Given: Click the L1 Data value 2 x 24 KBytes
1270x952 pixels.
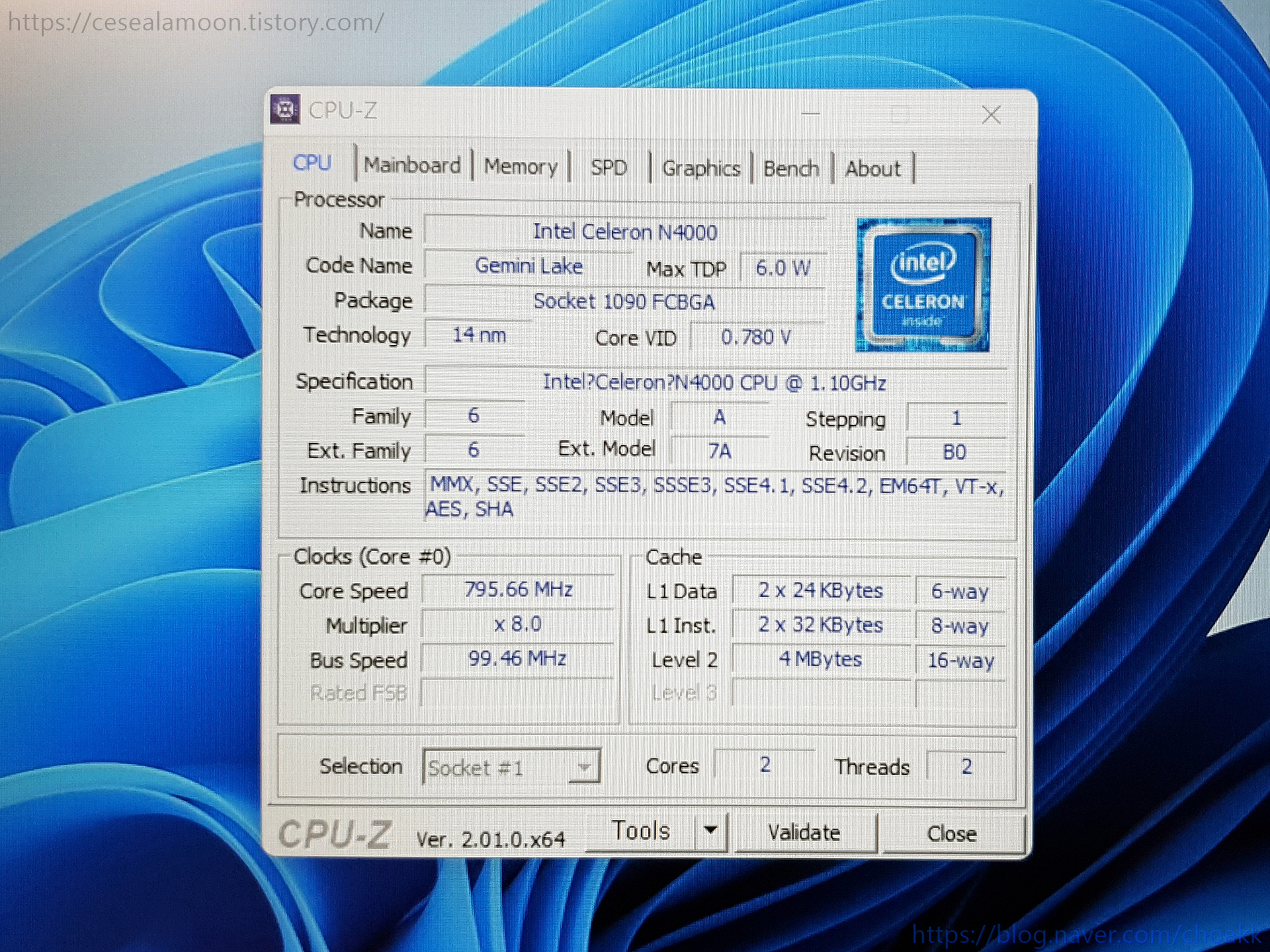Looking at the screenshot, I should click(x=821, y=590).
